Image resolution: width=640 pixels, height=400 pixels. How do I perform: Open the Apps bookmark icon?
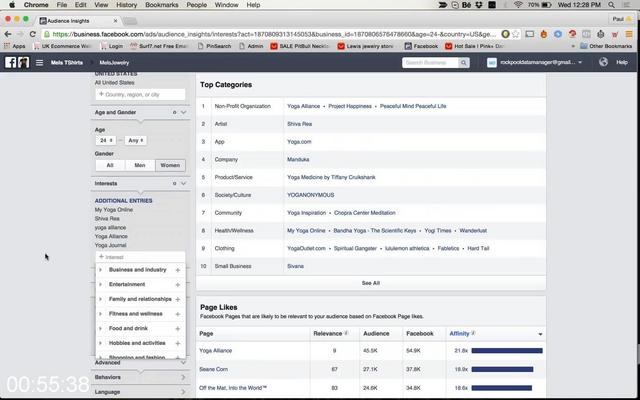tap(7, 46)
